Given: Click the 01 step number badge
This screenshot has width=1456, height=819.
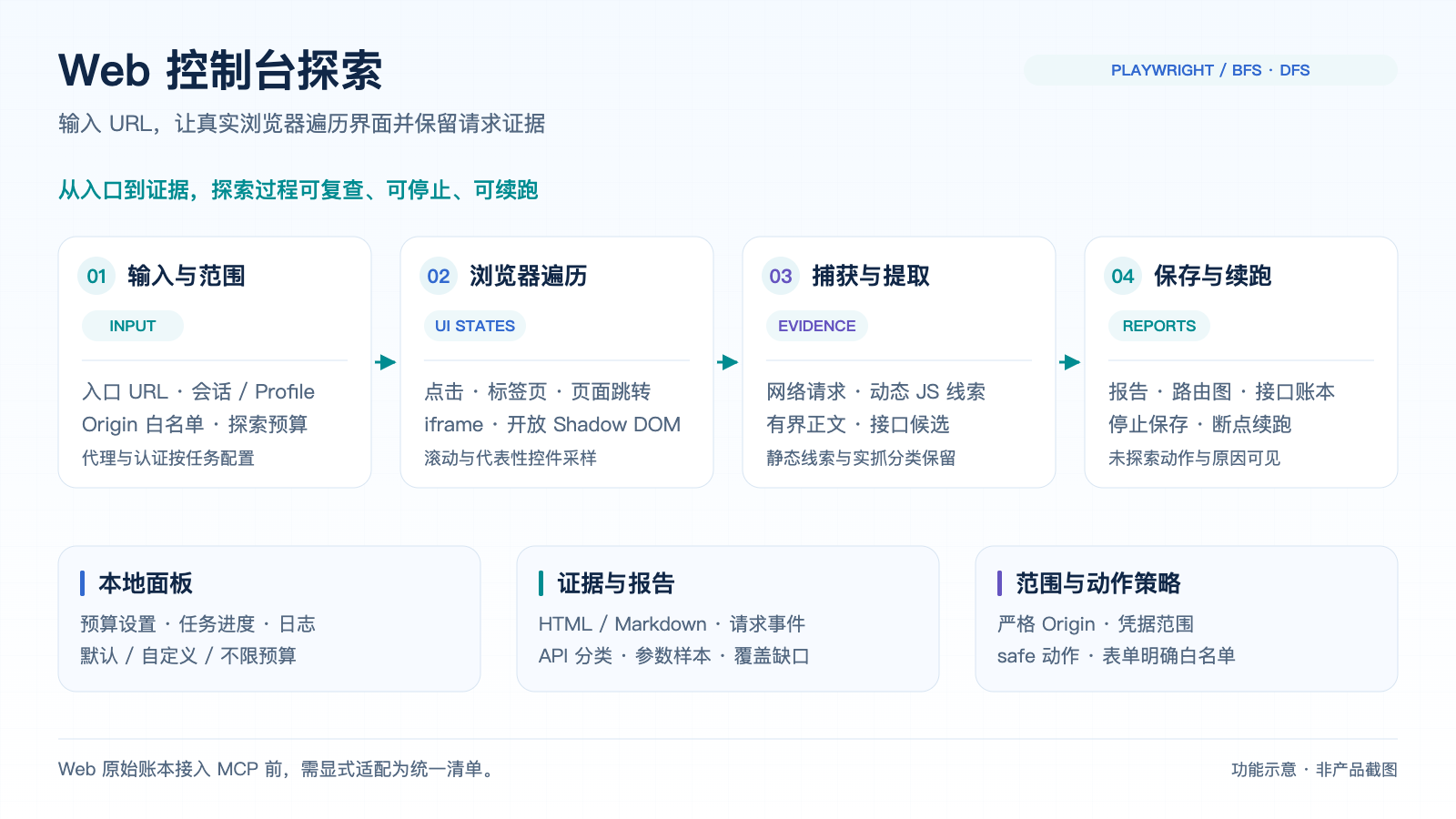Looking at the screenshot, I should click(96, 276).
